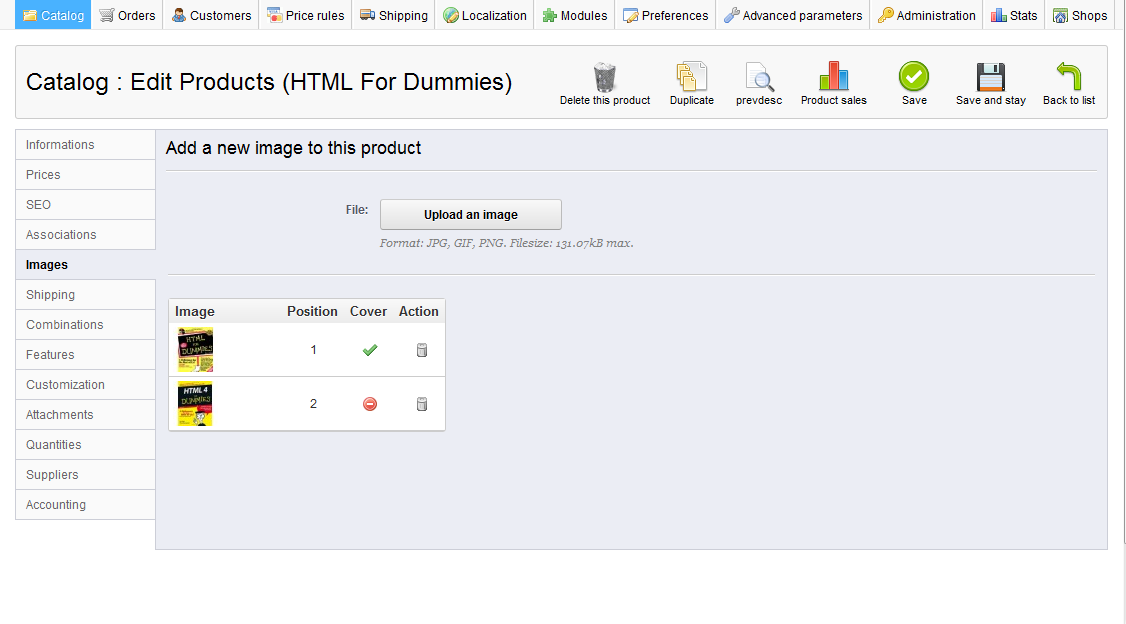Click the green Save checkmark icon
Viewport: 1126px width, 624px height.
(914, 76)
